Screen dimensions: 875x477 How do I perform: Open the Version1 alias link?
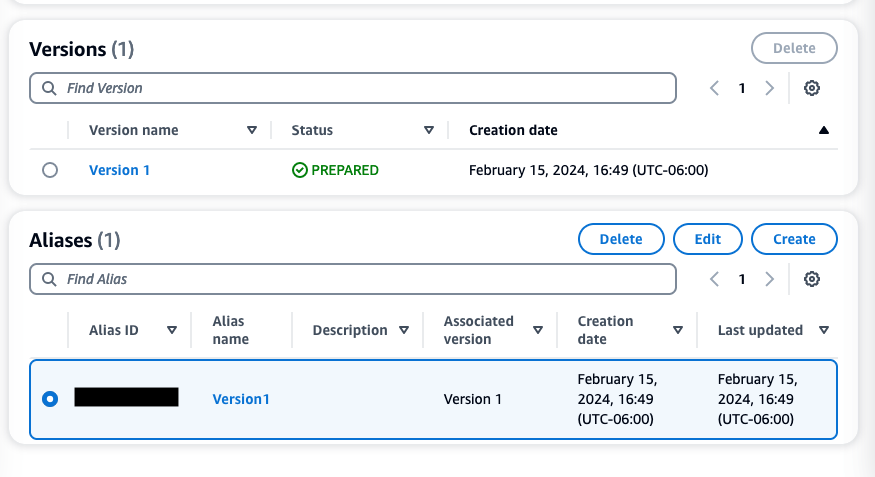[x=241, y=399]
